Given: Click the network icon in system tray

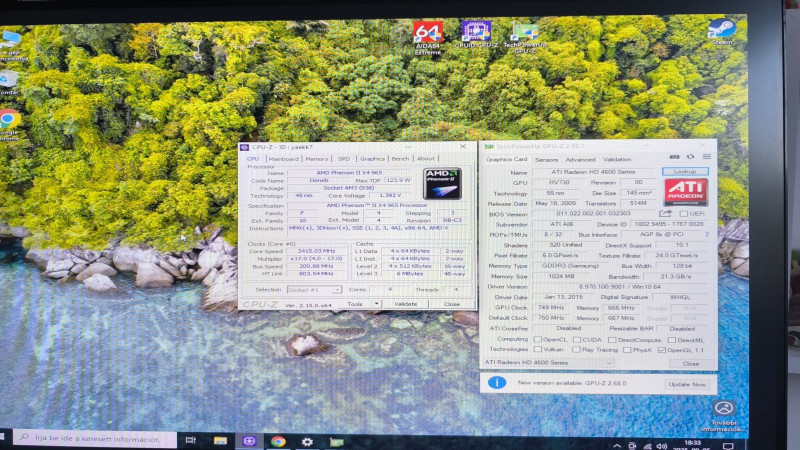Looking at the screenshot, I should (647, 446).
